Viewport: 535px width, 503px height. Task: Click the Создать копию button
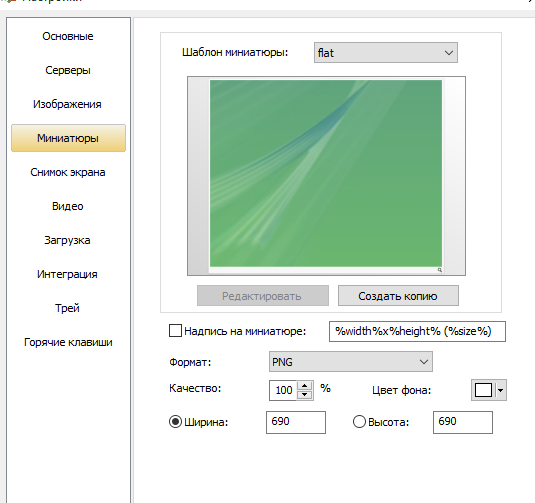point(398,296)
